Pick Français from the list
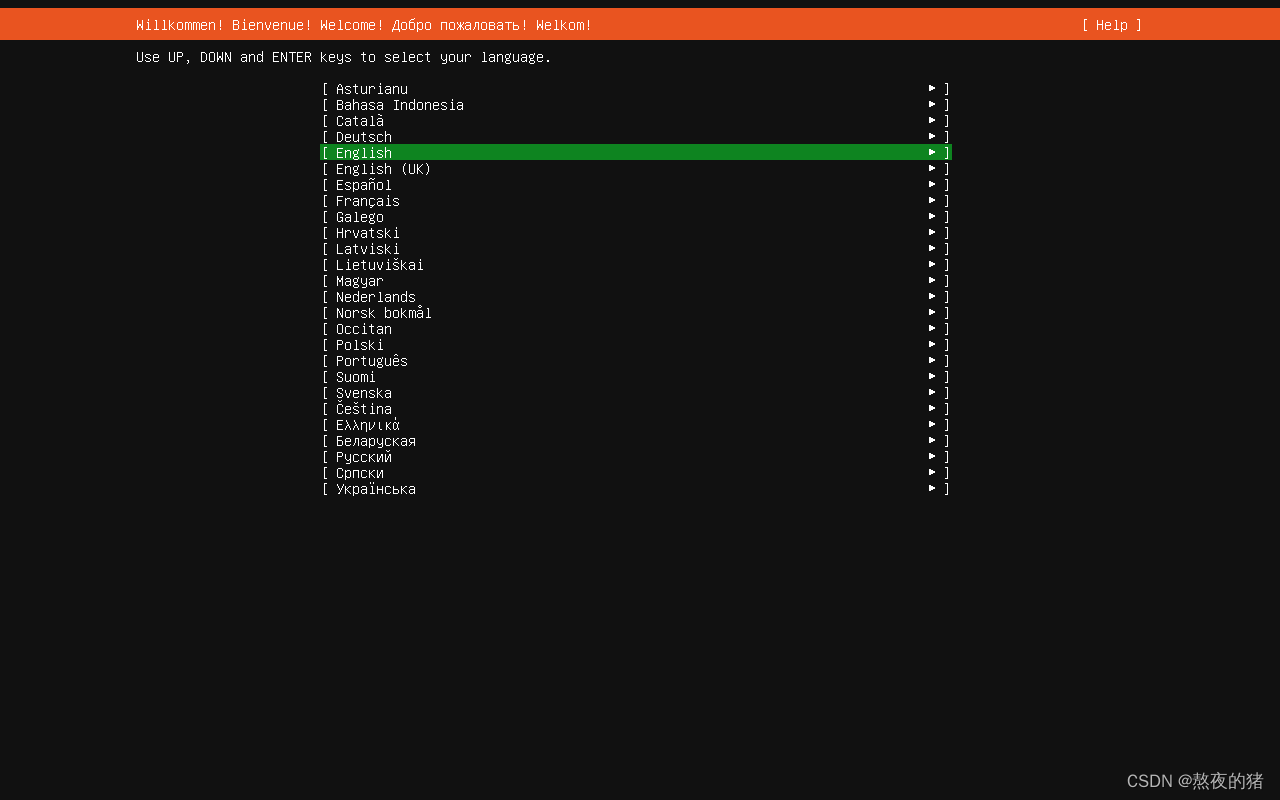The width and height of the screenshot is (1280, 800). coord(636,200)
